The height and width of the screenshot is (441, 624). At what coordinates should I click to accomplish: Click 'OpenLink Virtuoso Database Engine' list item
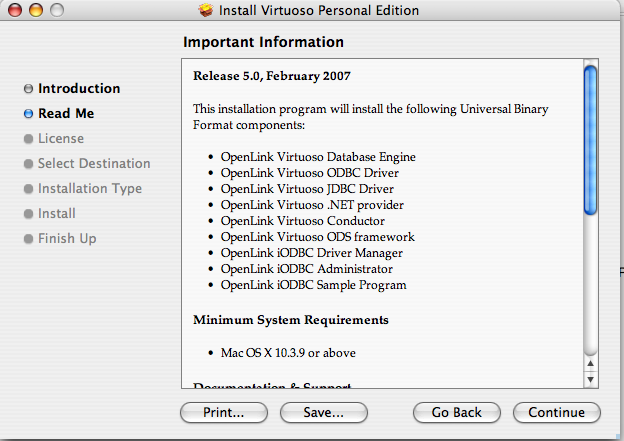point(318,157)
